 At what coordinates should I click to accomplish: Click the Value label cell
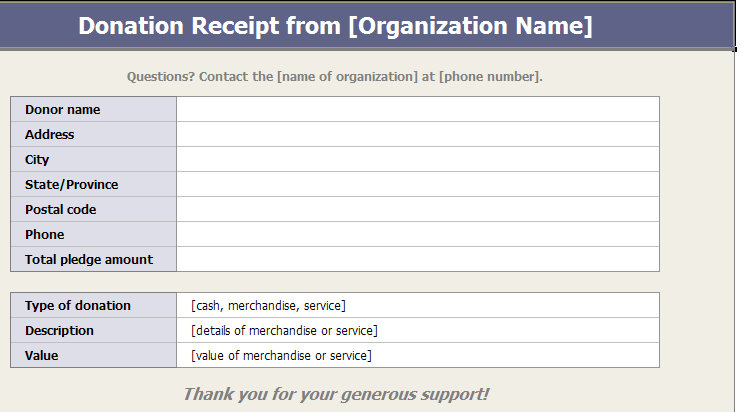(94, 356)
